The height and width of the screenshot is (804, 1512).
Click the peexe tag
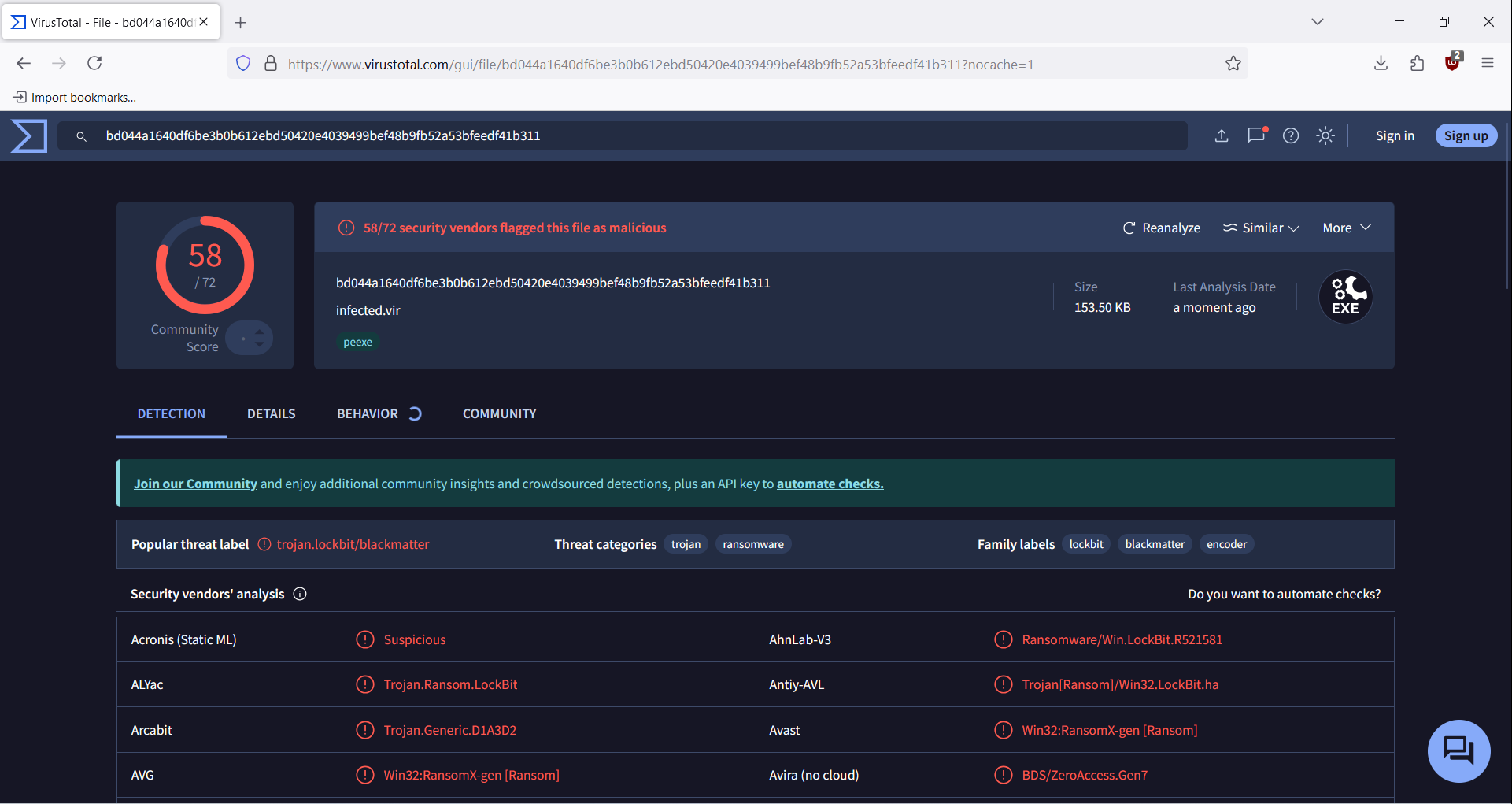pyautogui.click(x=358, y=342)
